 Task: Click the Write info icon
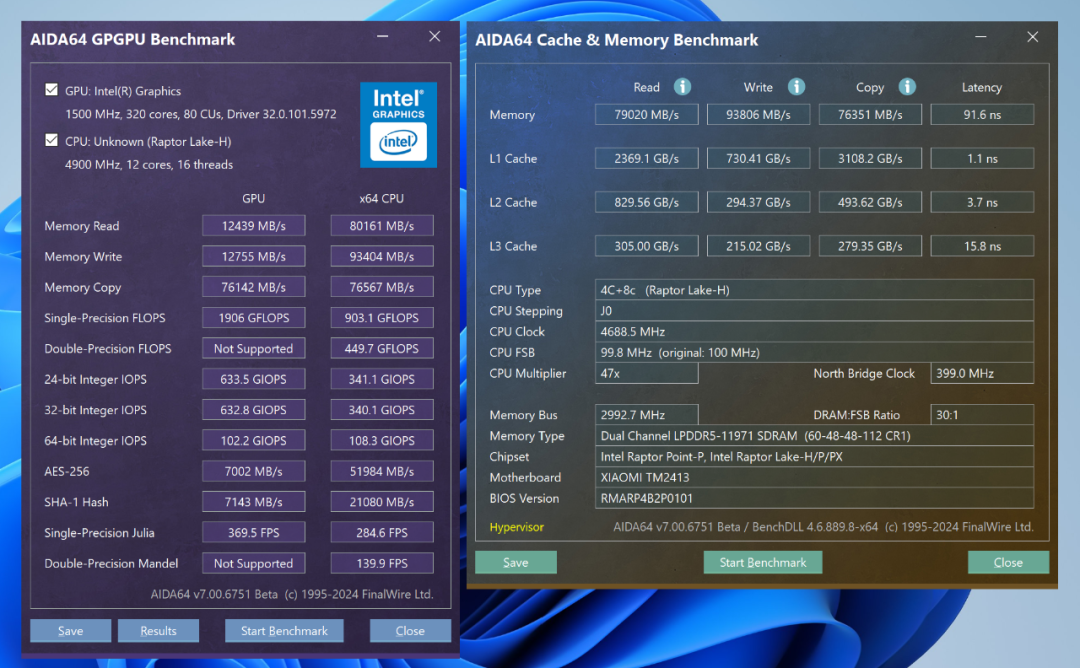click(796, 87)
